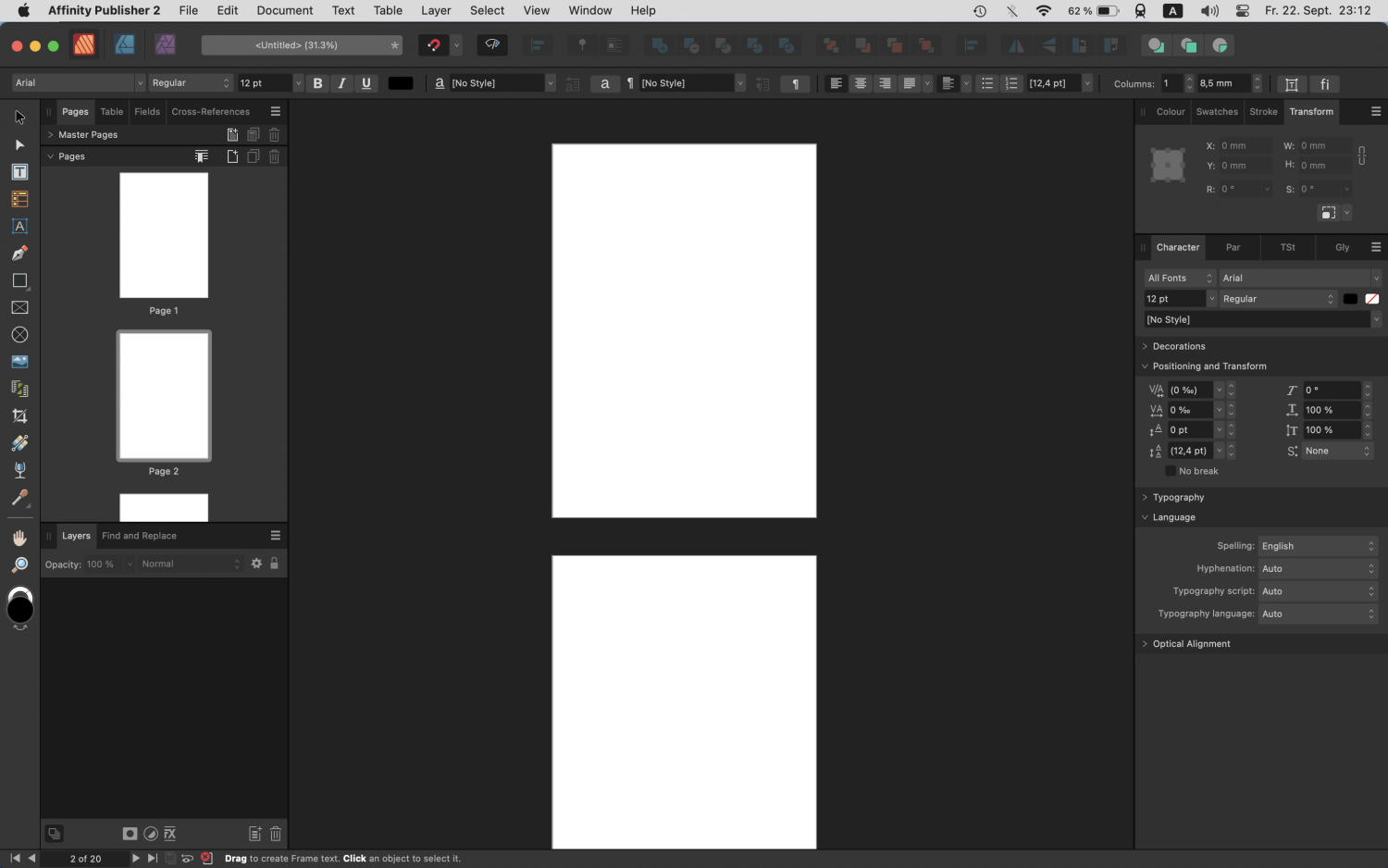Toggle bold formatting
Screen dimensions: 1388x868
[317, 82]
